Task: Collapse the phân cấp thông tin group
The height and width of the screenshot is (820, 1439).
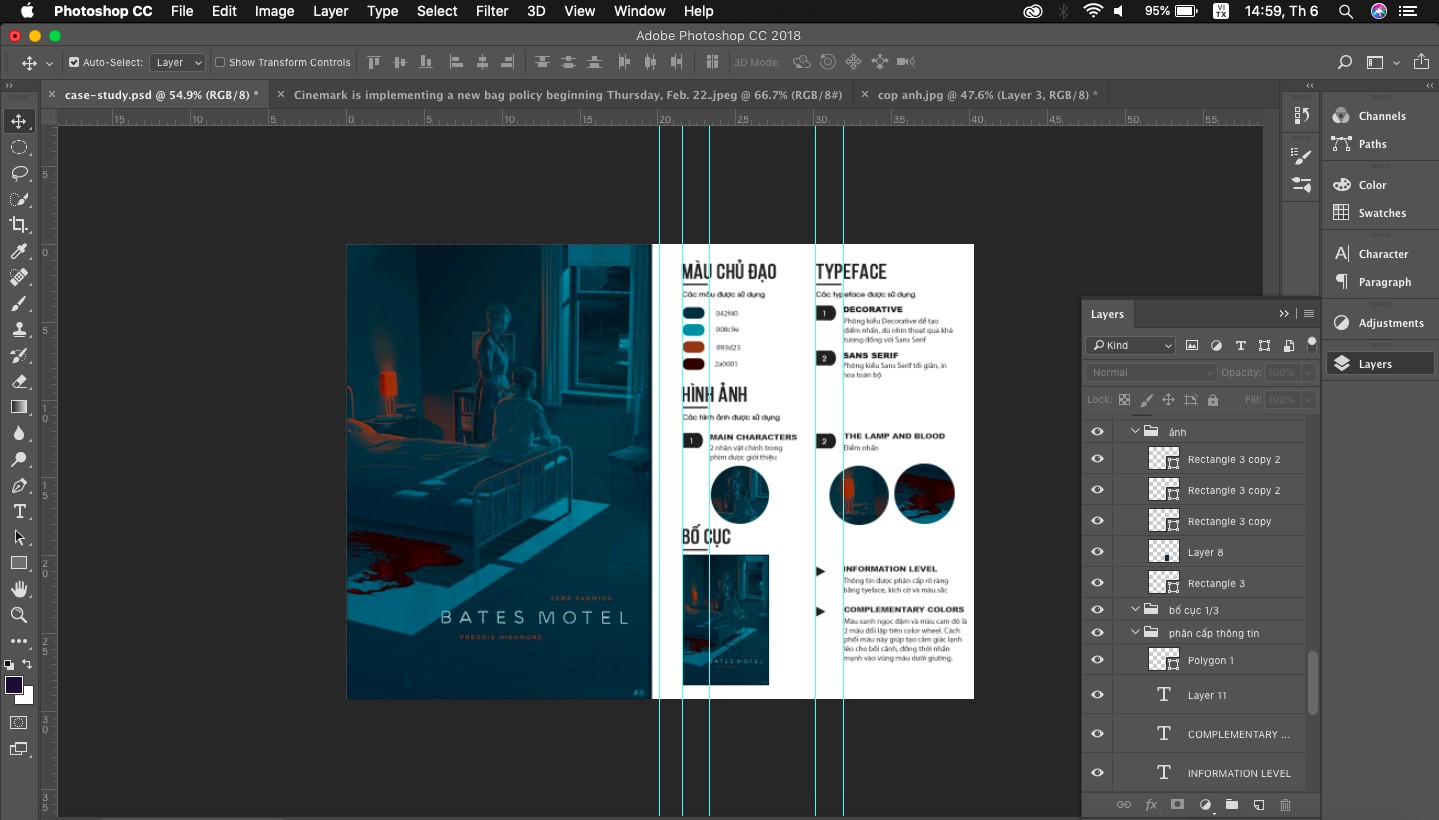Action: 1135,633
